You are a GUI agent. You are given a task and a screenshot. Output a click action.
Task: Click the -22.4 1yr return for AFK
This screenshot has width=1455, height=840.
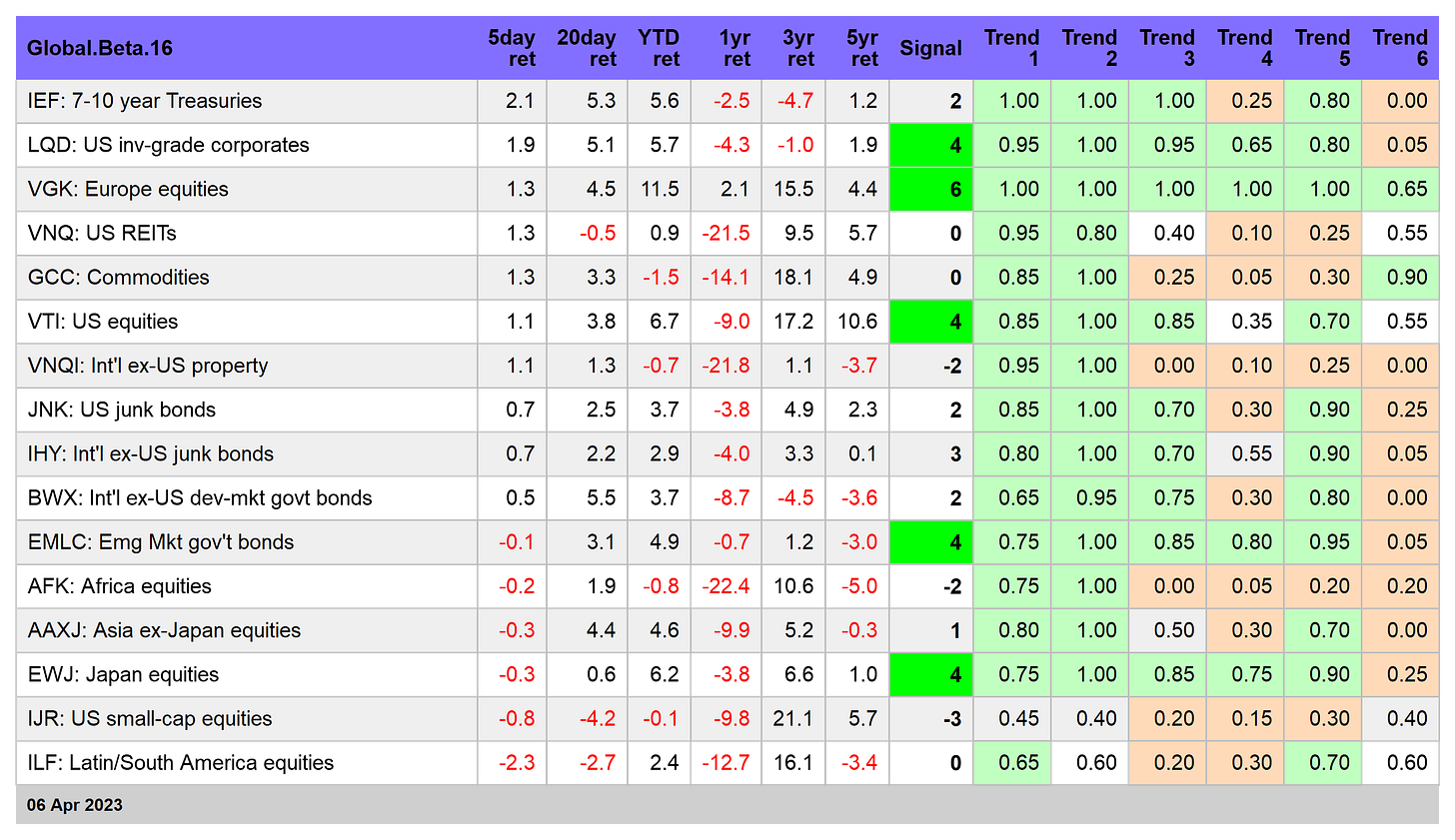[726, 586]
